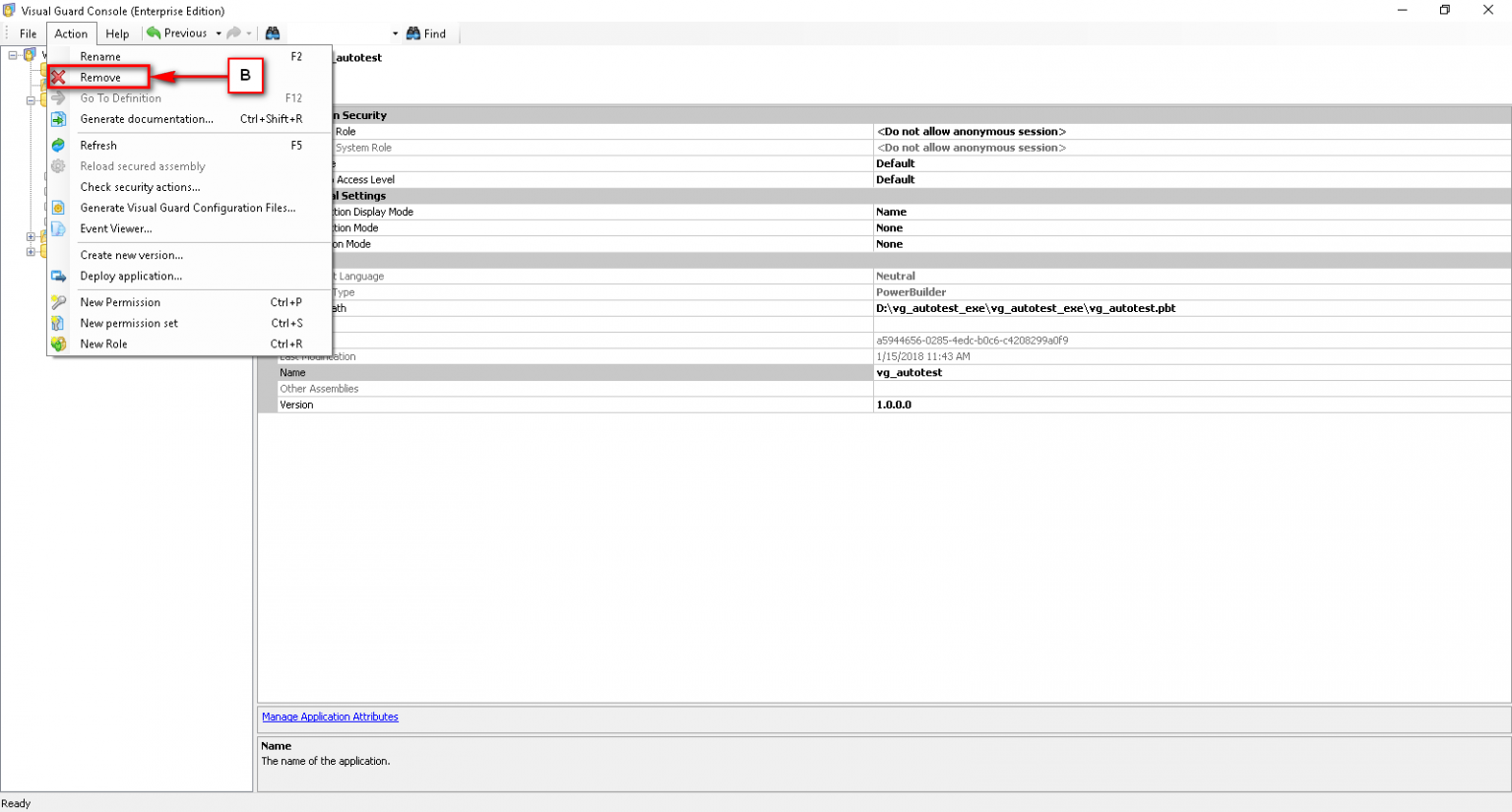This screenshot has width=1512, height=812.
Task: Click the green Previous arrow icon
Action: pos(154,33)
